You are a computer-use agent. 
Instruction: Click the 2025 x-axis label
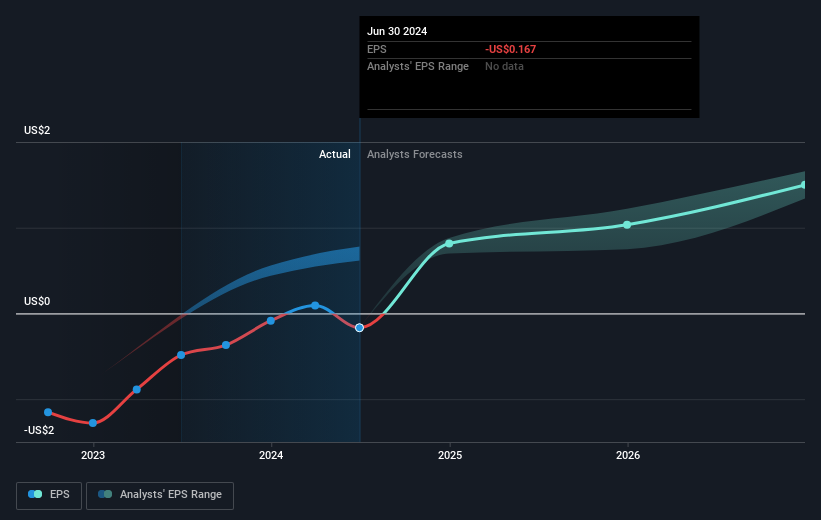coord(450,455)
